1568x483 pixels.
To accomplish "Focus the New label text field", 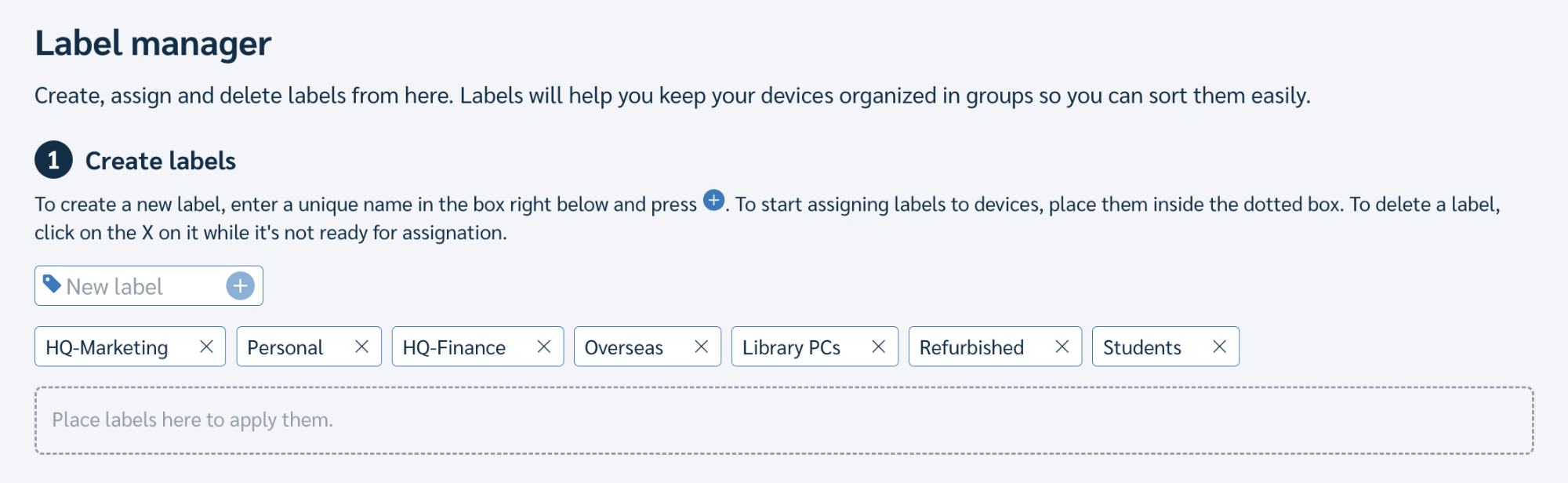I will click(x=141, y=286).
